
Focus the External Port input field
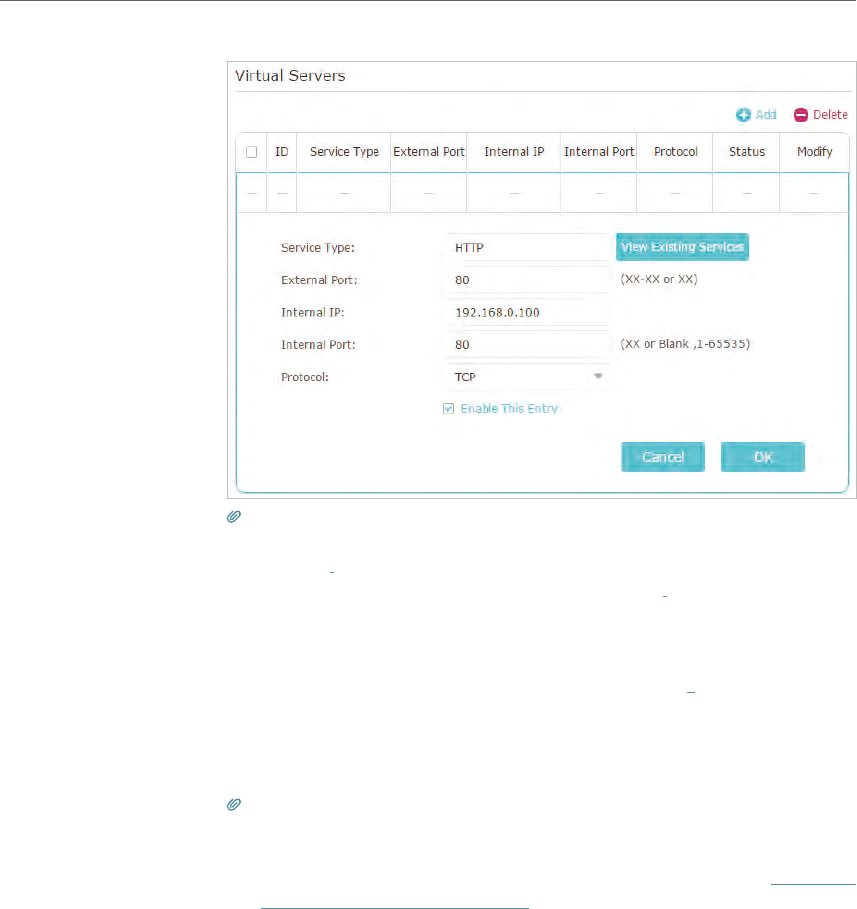tap(528, 280)
